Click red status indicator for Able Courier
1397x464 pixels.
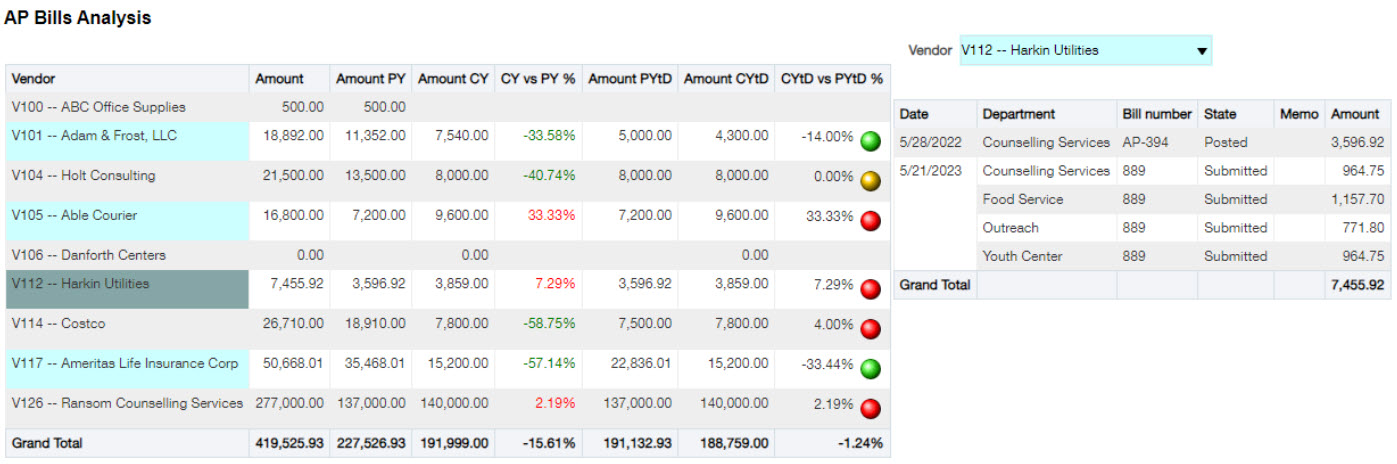click(x=870, y=221)
